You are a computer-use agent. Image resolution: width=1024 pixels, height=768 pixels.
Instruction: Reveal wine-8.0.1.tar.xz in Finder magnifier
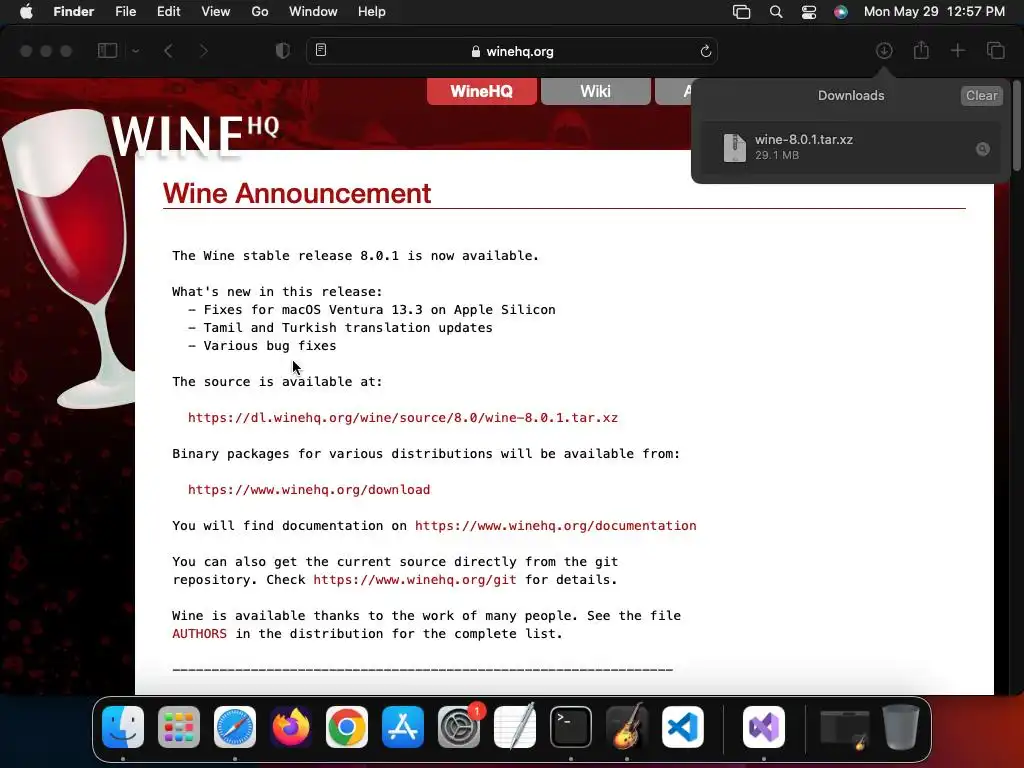coord(982,149)
